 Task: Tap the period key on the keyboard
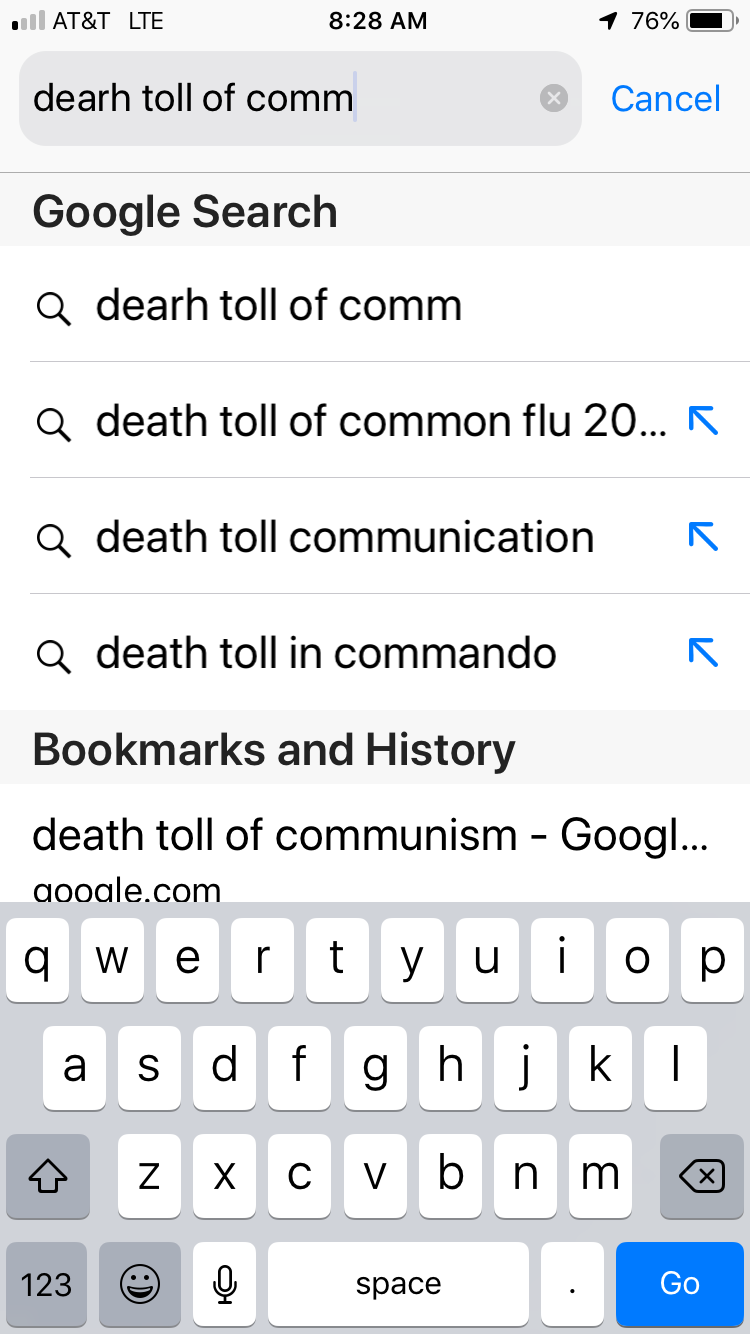(572, 1284)
